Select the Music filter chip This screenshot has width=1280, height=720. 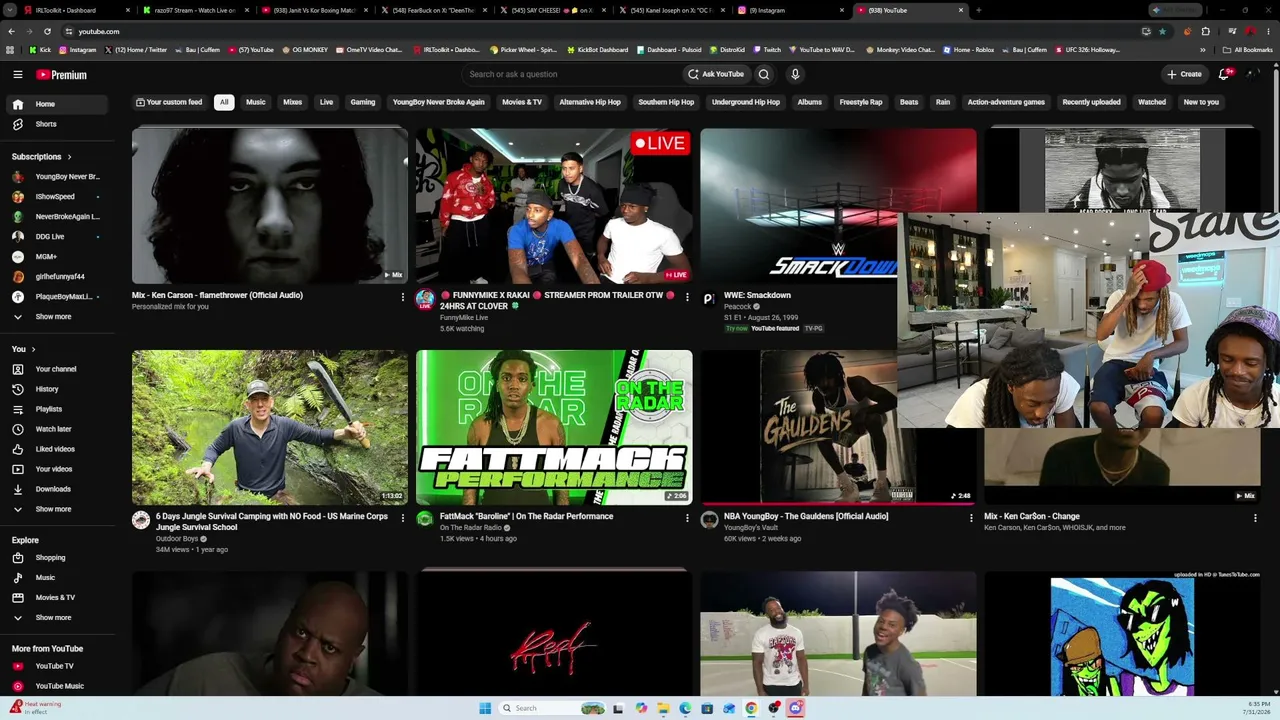coord(256,102)
